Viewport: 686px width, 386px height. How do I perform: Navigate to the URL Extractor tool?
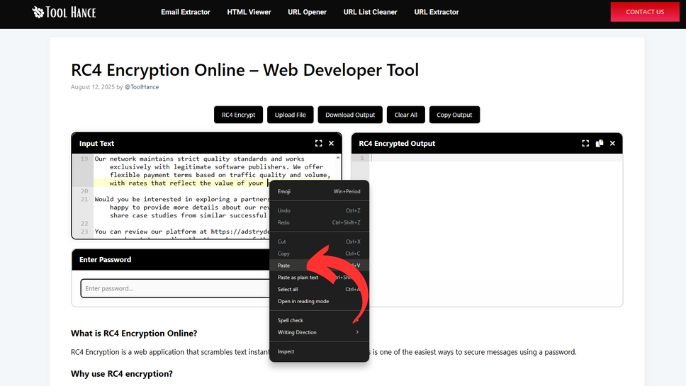click(x=437, y=12)
